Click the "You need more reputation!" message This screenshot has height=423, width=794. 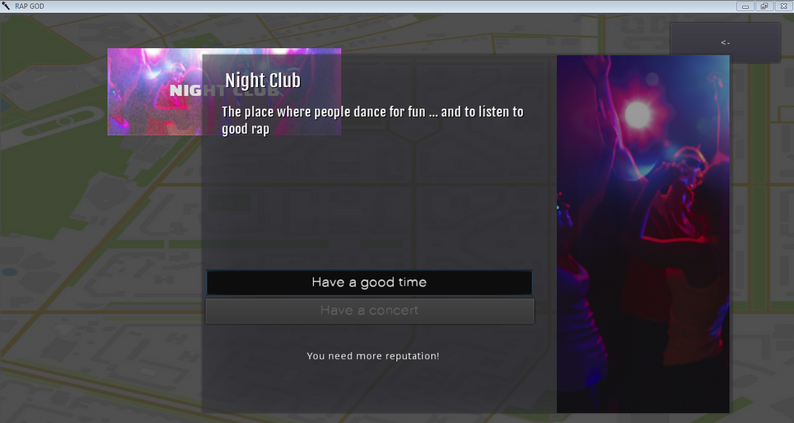point(373,356)
